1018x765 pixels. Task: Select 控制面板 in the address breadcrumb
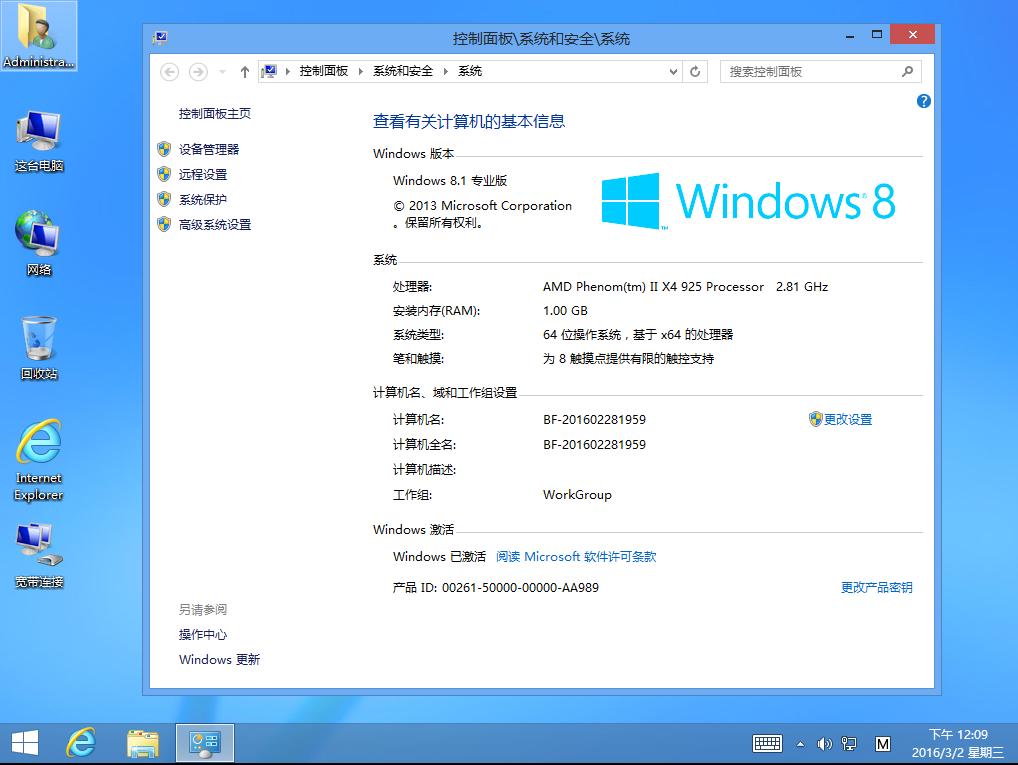323,71
